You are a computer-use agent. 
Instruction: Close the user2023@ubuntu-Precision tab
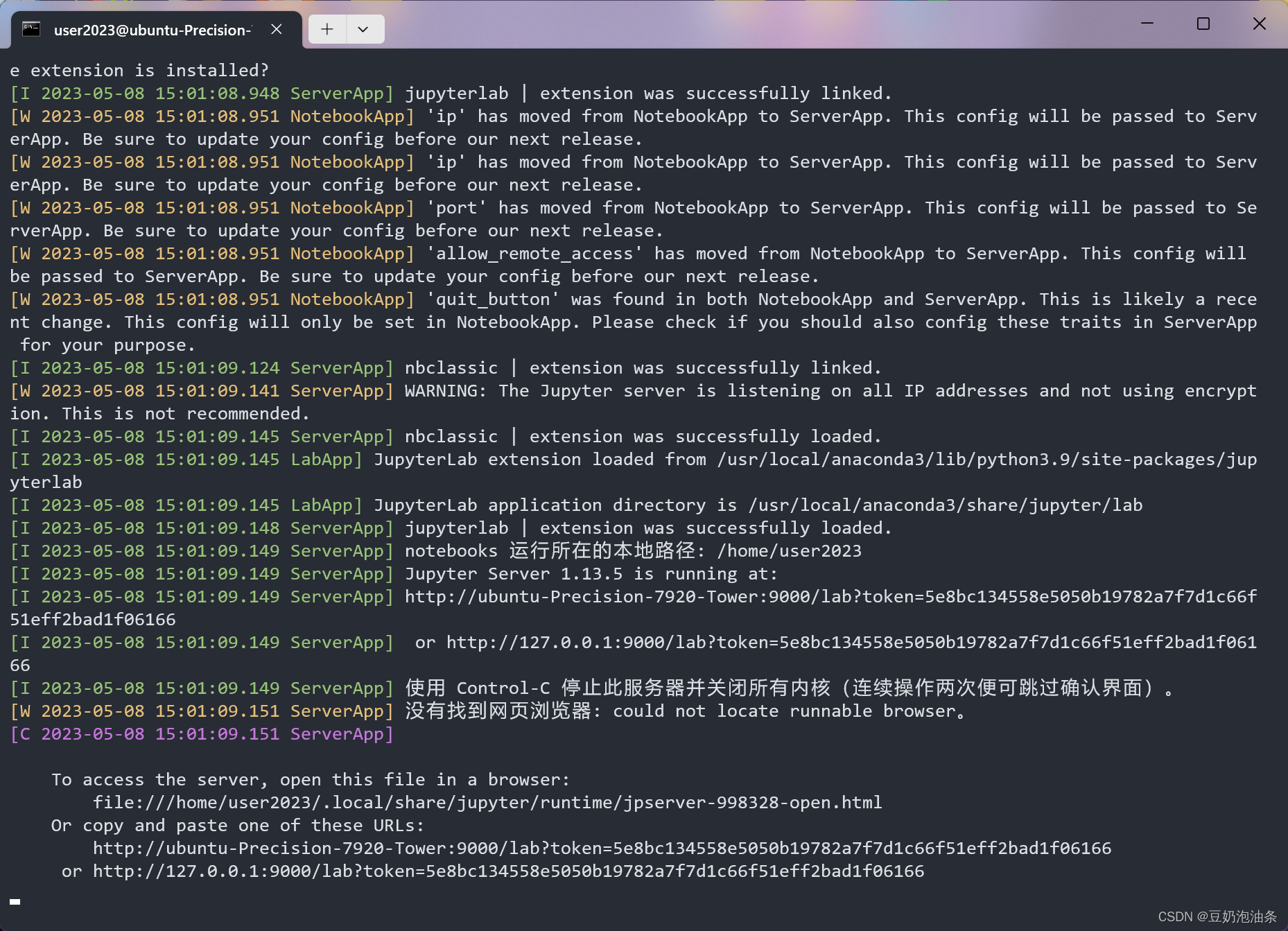pyautogui.click(x=276, y=29)
